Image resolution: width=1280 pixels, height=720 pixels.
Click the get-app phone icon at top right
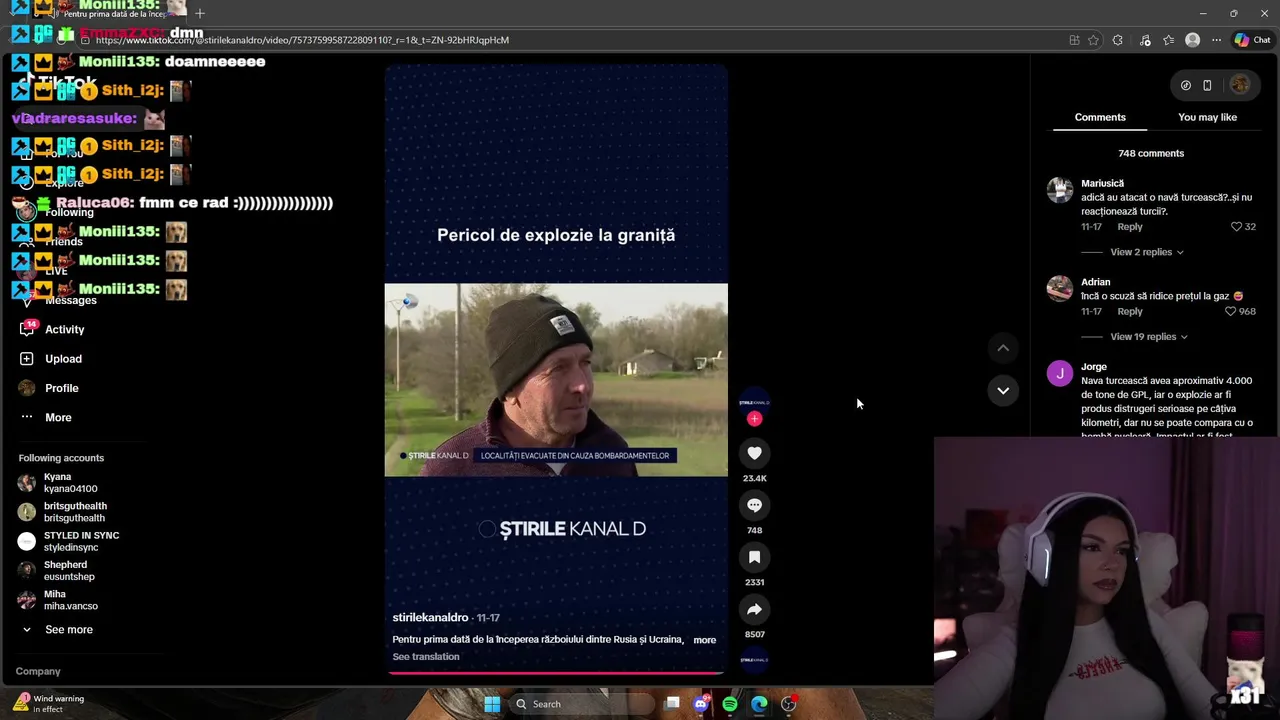pyautogui.click(x=1207, y=85)
